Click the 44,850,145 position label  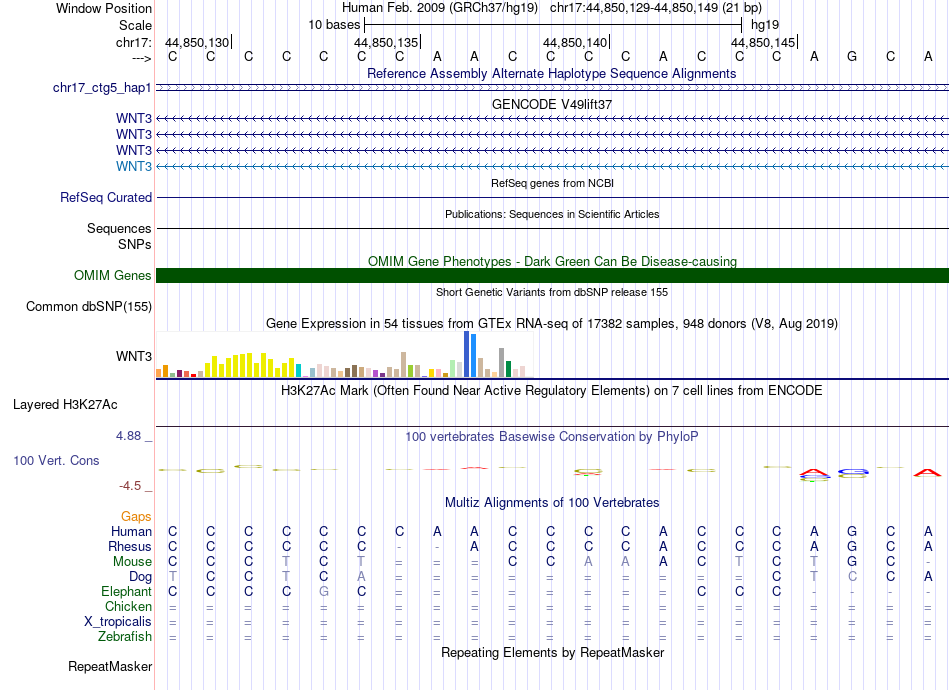click(763, 42)
